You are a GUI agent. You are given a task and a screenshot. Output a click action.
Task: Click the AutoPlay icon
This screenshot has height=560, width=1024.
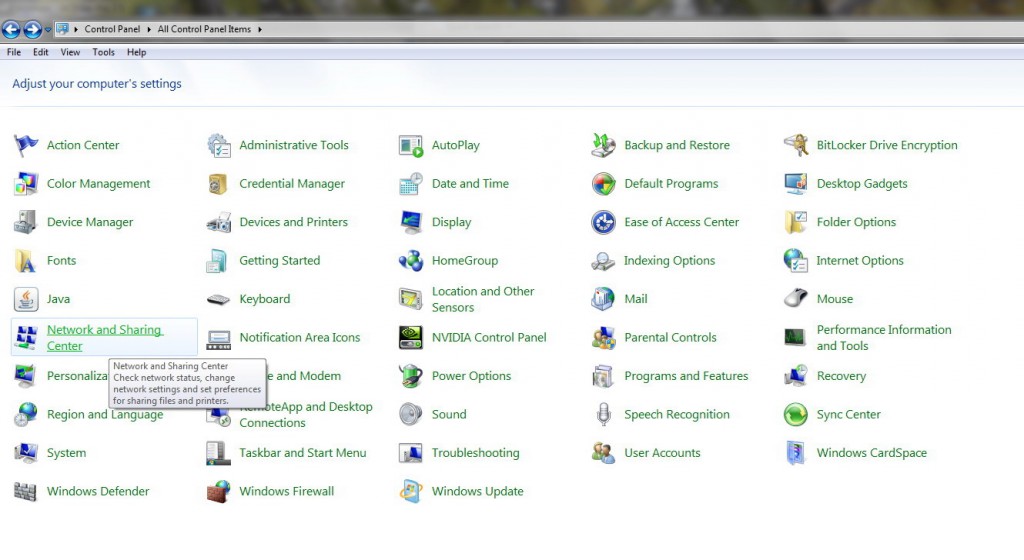(411, 145)
